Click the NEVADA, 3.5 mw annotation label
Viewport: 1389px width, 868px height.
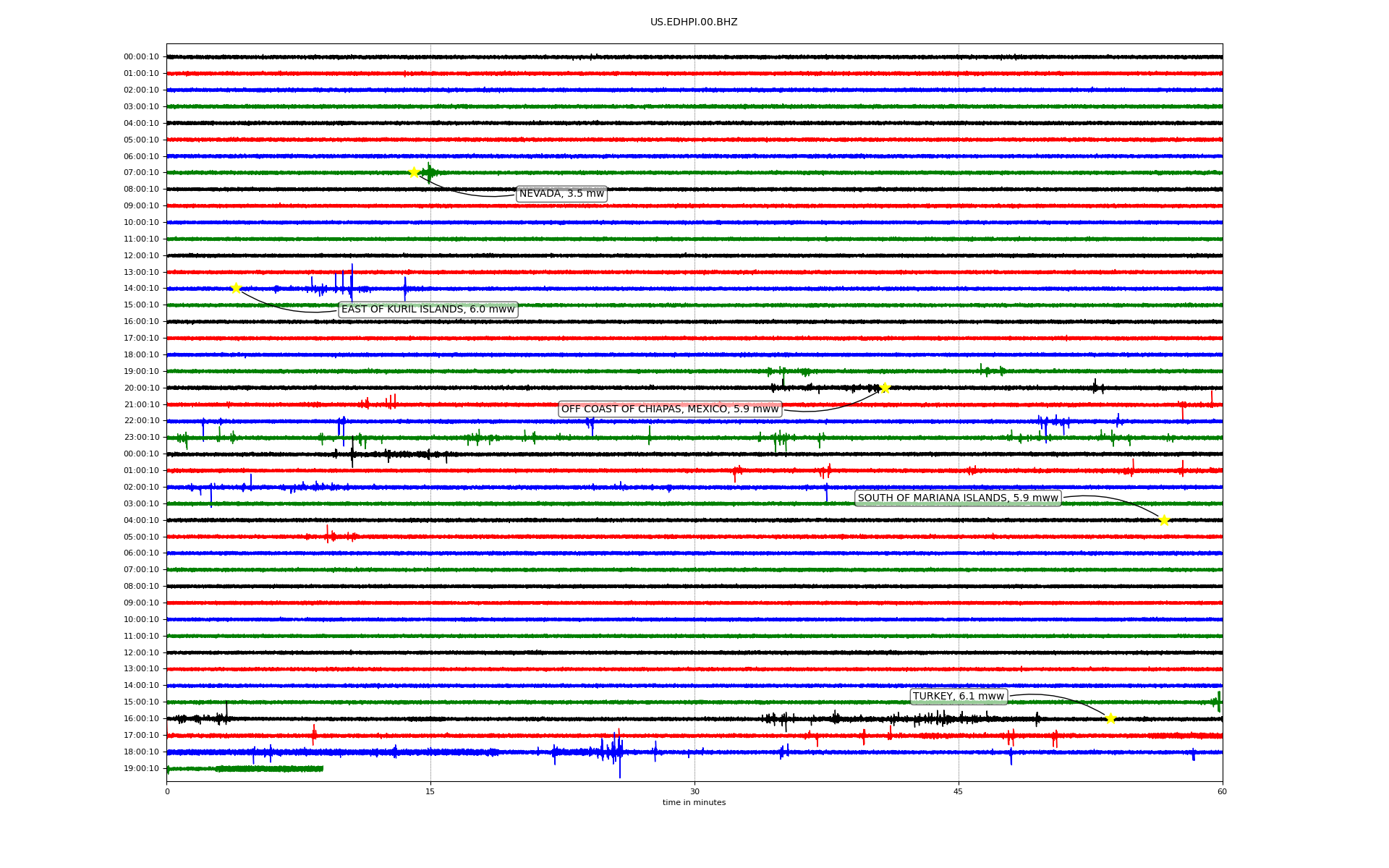pyautogui.click(x=561, y=194)
